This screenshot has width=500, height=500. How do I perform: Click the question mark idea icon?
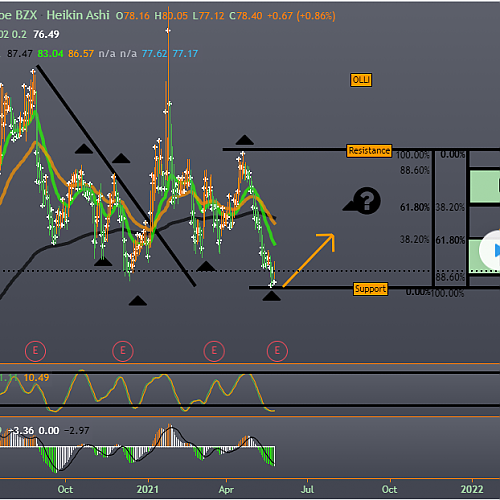click(366, 200)
